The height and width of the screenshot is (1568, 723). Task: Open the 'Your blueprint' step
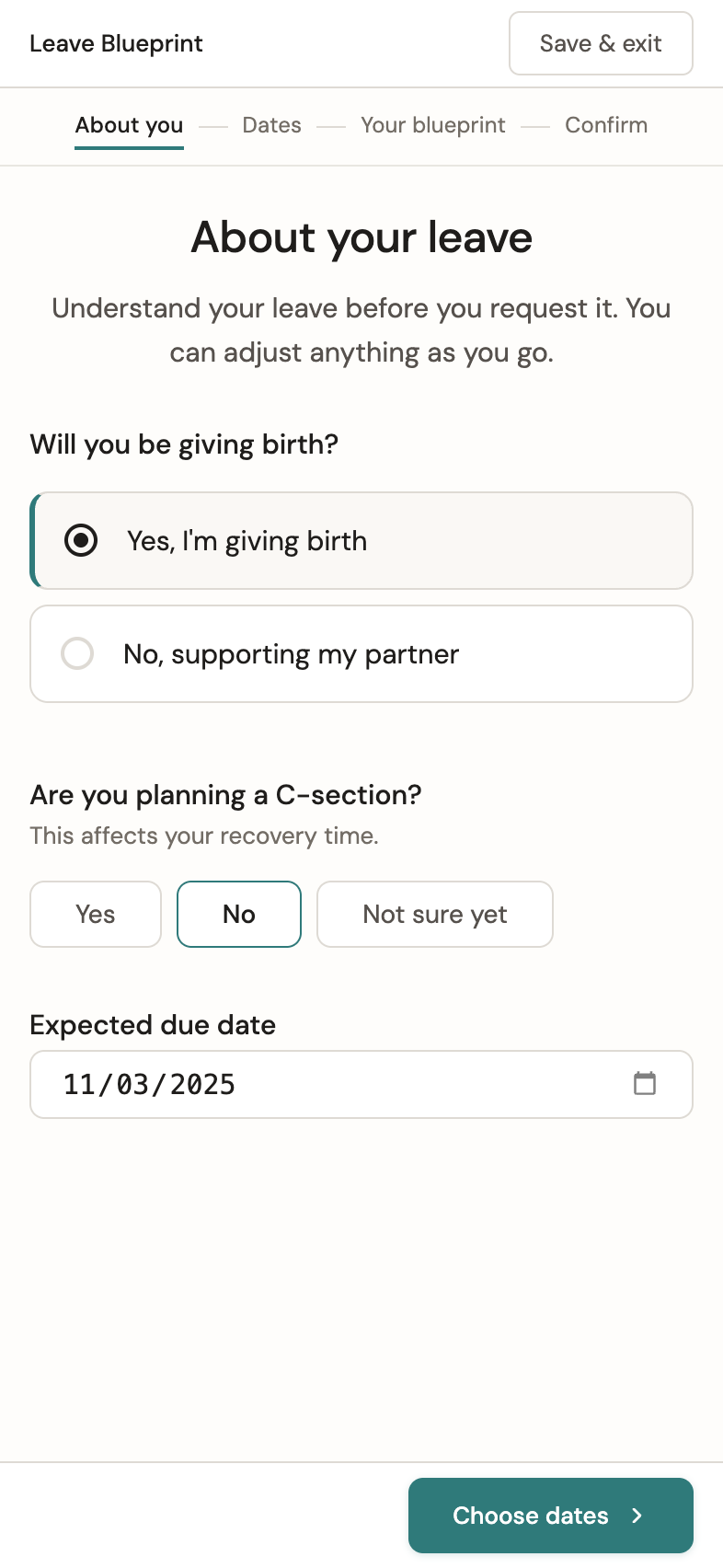(x=433, y=125)
